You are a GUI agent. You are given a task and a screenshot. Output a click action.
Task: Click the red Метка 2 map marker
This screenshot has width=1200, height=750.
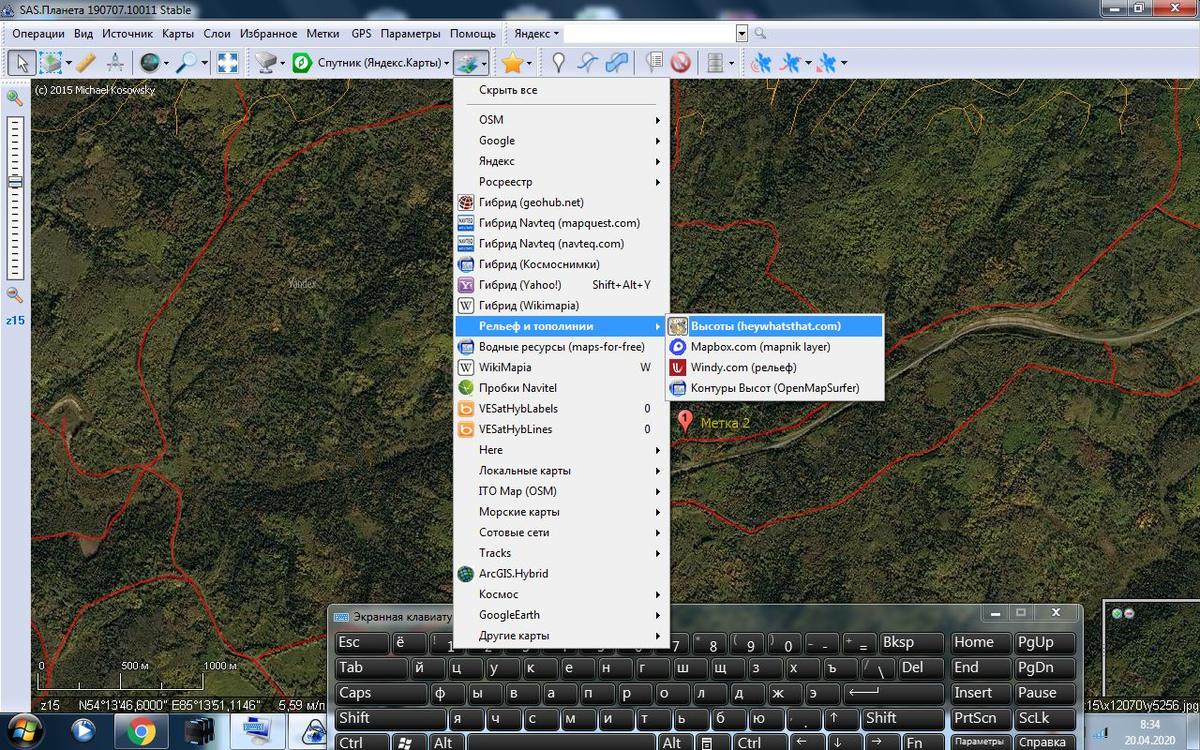(685, 421)
